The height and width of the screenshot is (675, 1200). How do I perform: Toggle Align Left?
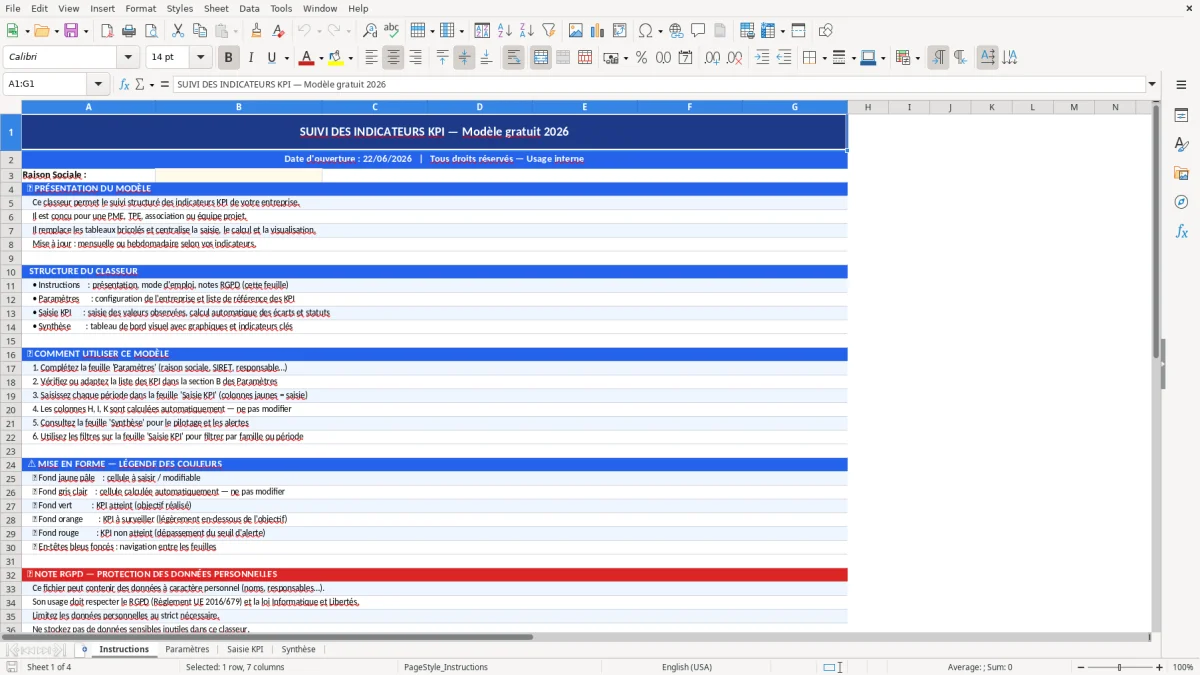click(x=371, y=58)
